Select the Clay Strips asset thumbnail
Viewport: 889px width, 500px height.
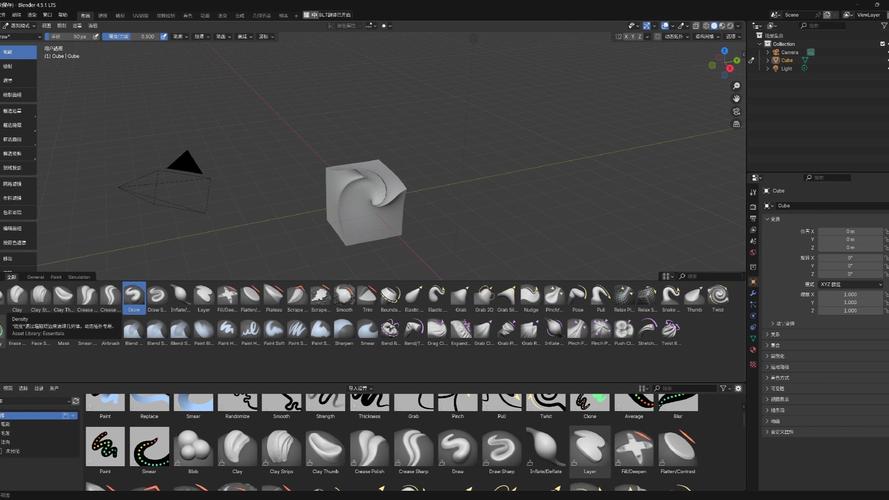click(281, 451)
